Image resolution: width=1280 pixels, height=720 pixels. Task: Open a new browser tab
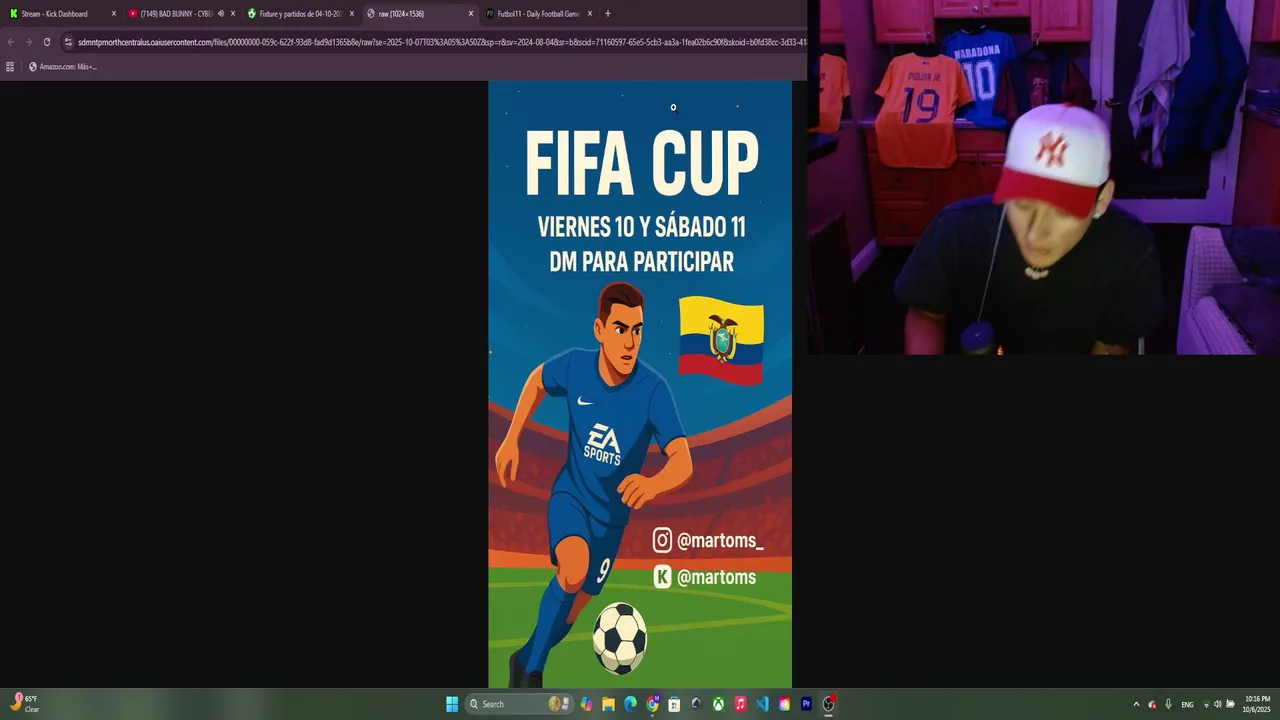608,14
